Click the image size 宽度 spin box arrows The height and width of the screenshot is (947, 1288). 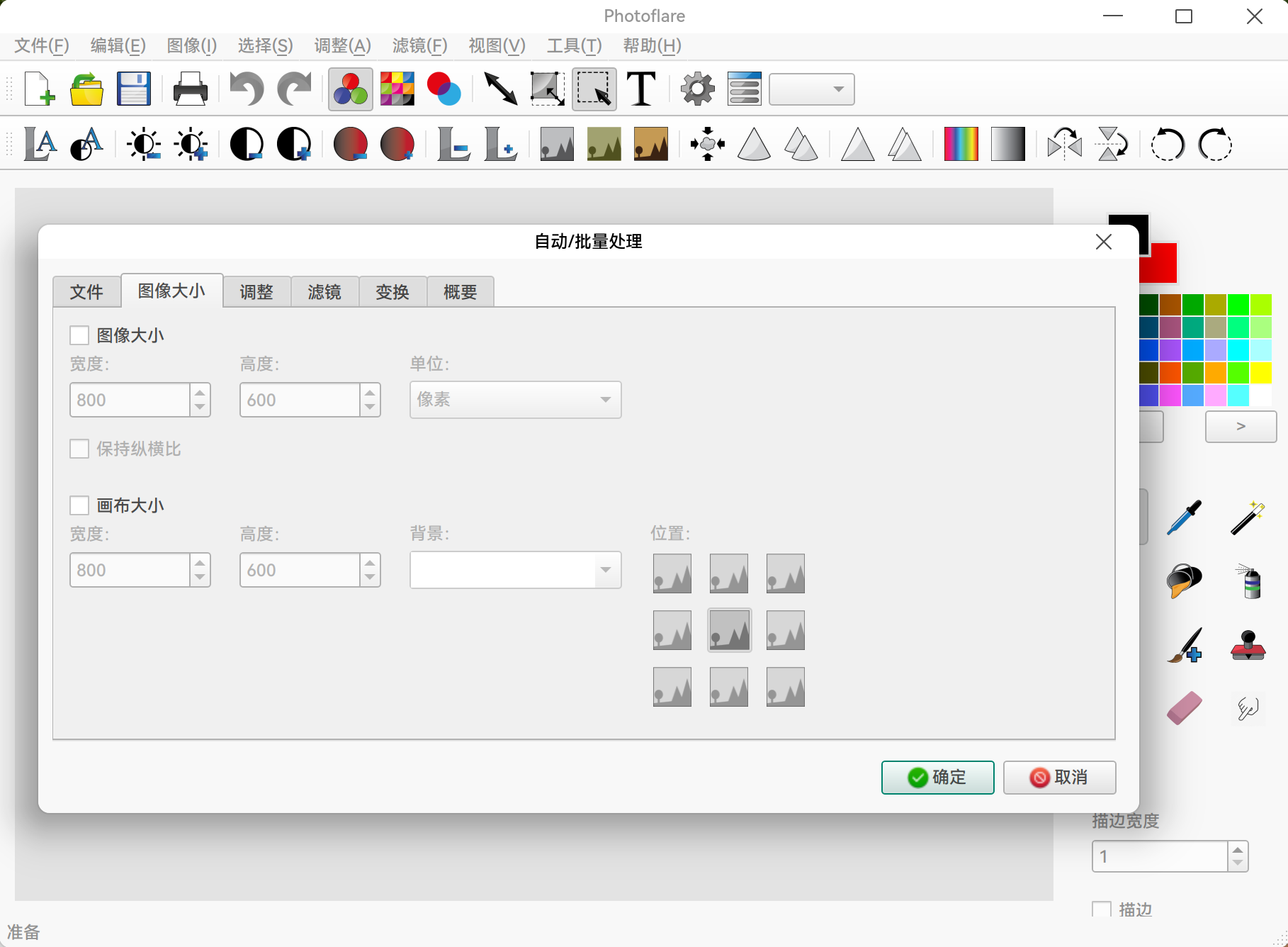tap(200, 400)
